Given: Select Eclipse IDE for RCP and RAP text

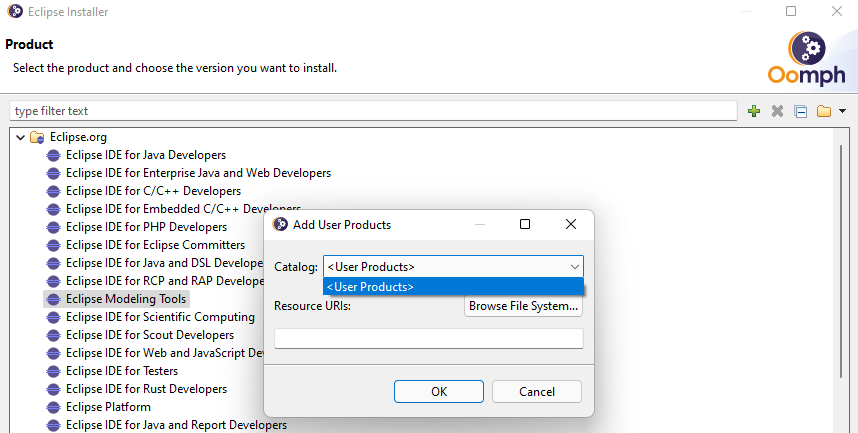Looking at the screenshot, I should tap(165, 281).
